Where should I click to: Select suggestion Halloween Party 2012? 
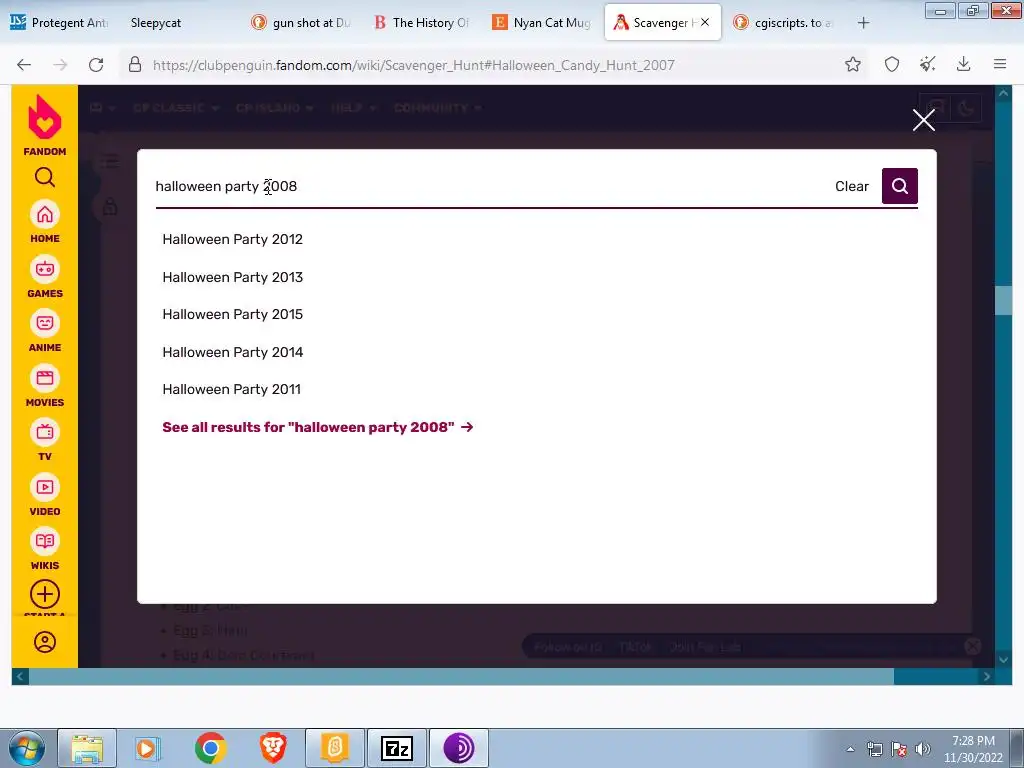232,239
